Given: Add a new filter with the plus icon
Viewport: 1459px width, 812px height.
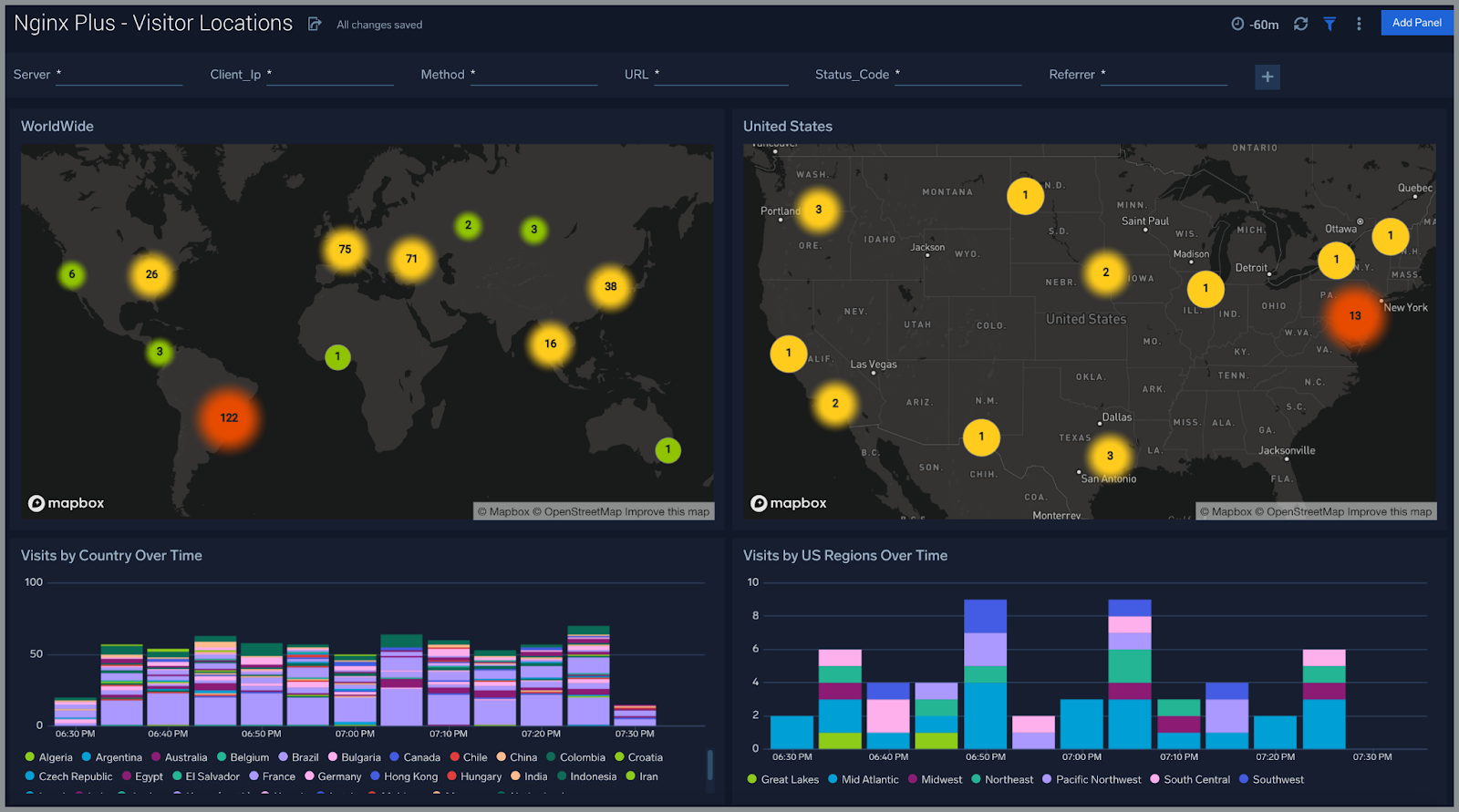Looking at the screenshot, I should 1268,77.
